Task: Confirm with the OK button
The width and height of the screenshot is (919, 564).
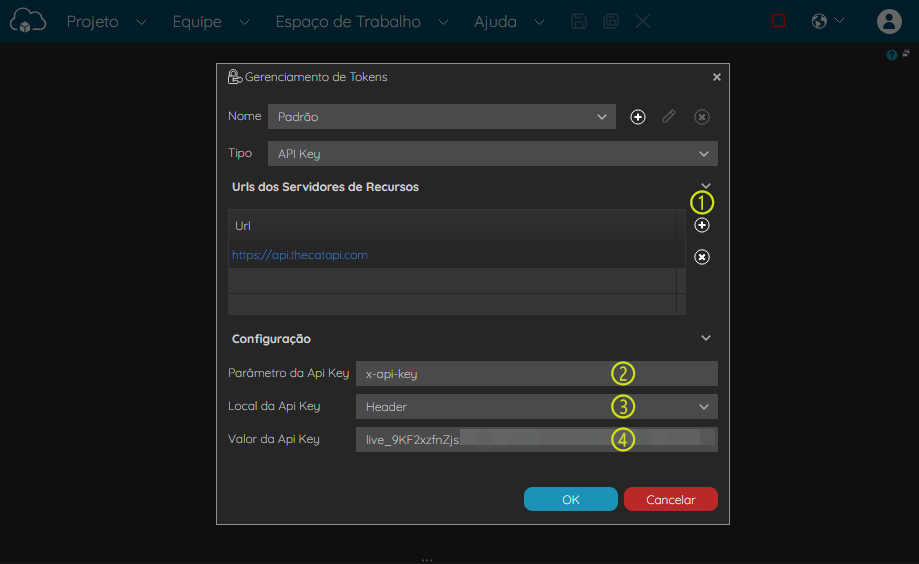Action: [570, 499]
